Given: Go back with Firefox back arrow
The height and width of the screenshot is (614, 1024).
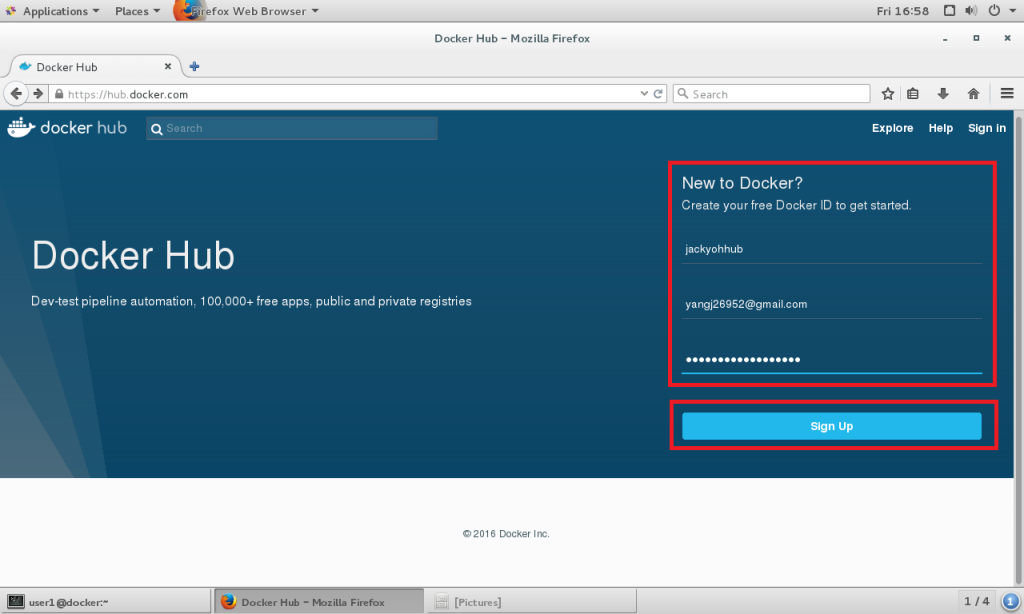Looking at the screenshot, I should tap(16, 94).
